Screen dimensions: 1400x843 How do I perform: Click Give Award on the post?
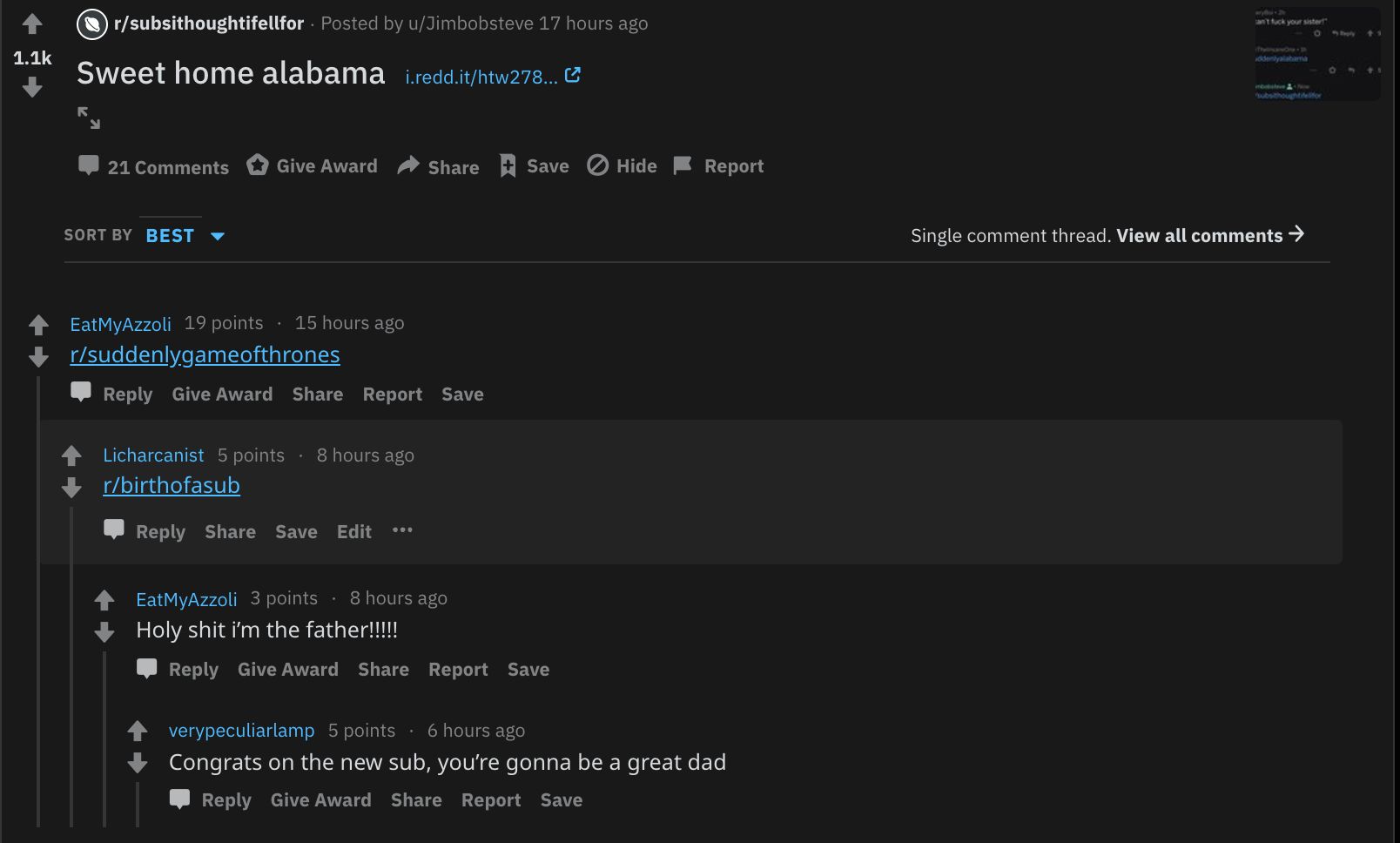[313, 165]
